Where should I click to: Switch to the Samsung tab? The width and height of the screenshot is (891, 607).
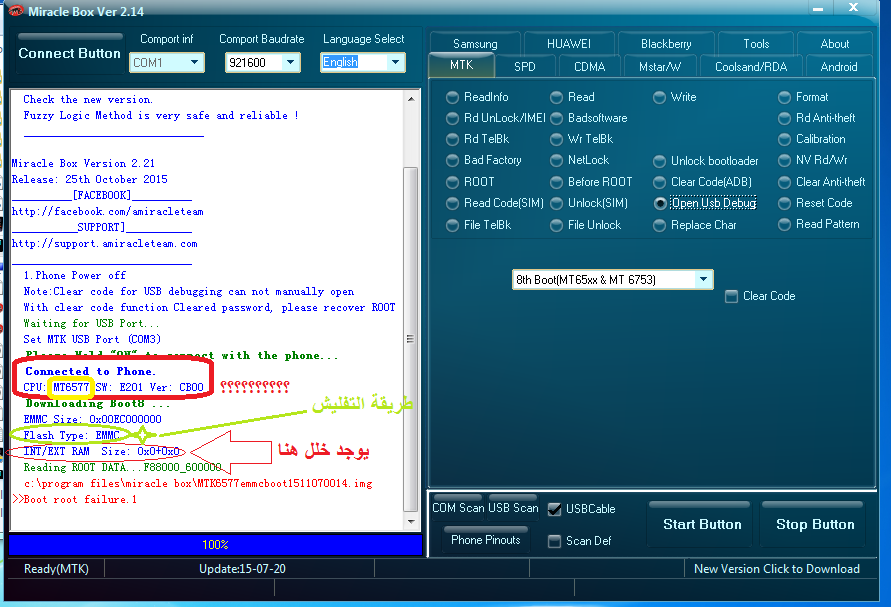pos(475,44)
